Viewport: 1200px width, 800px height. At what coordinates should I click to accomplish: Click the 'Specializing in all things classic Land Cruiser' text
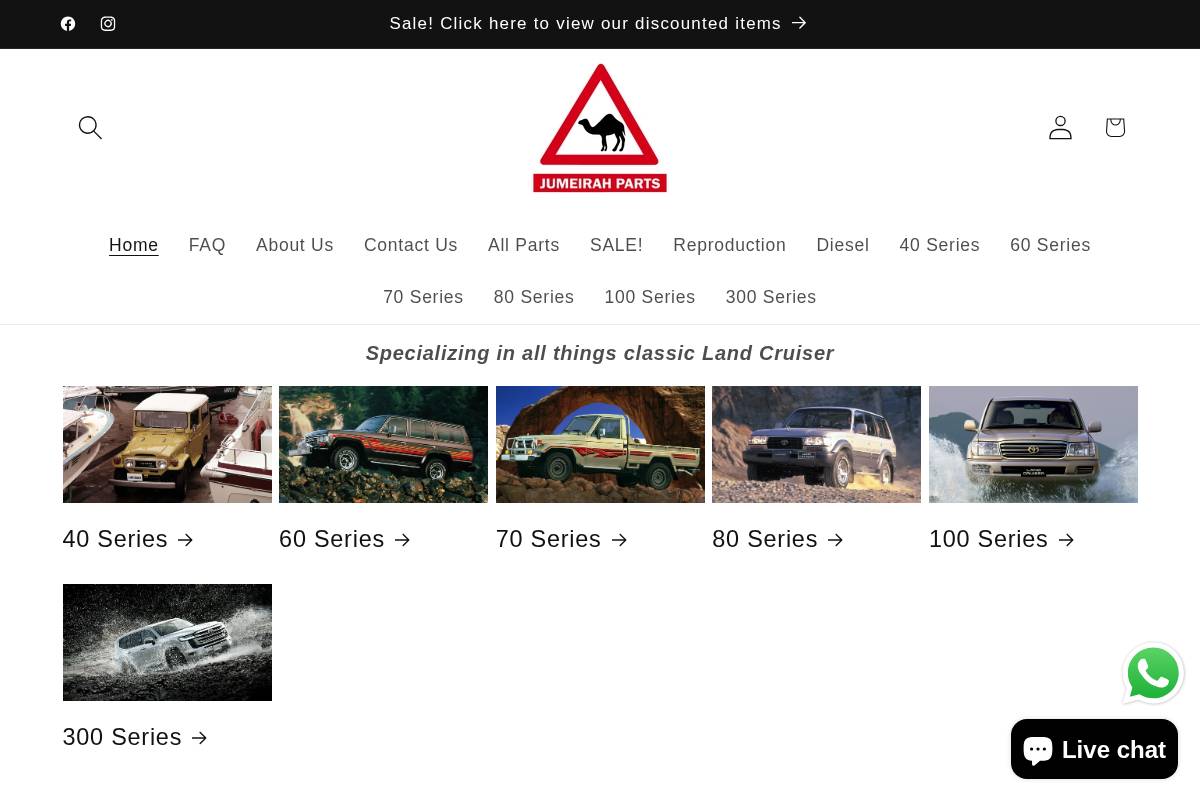pos(600,353)
